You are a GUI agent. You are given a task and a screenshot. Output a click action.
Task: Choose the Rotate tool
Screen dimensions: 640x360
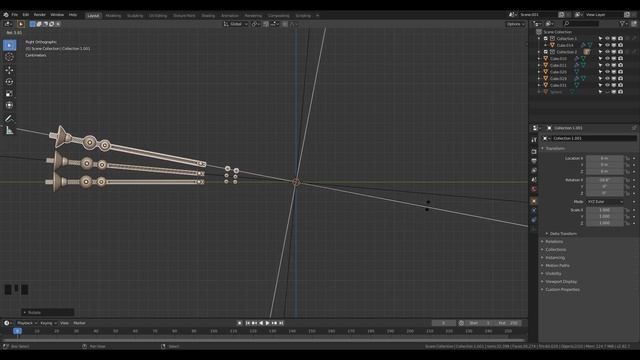(9, 82)
